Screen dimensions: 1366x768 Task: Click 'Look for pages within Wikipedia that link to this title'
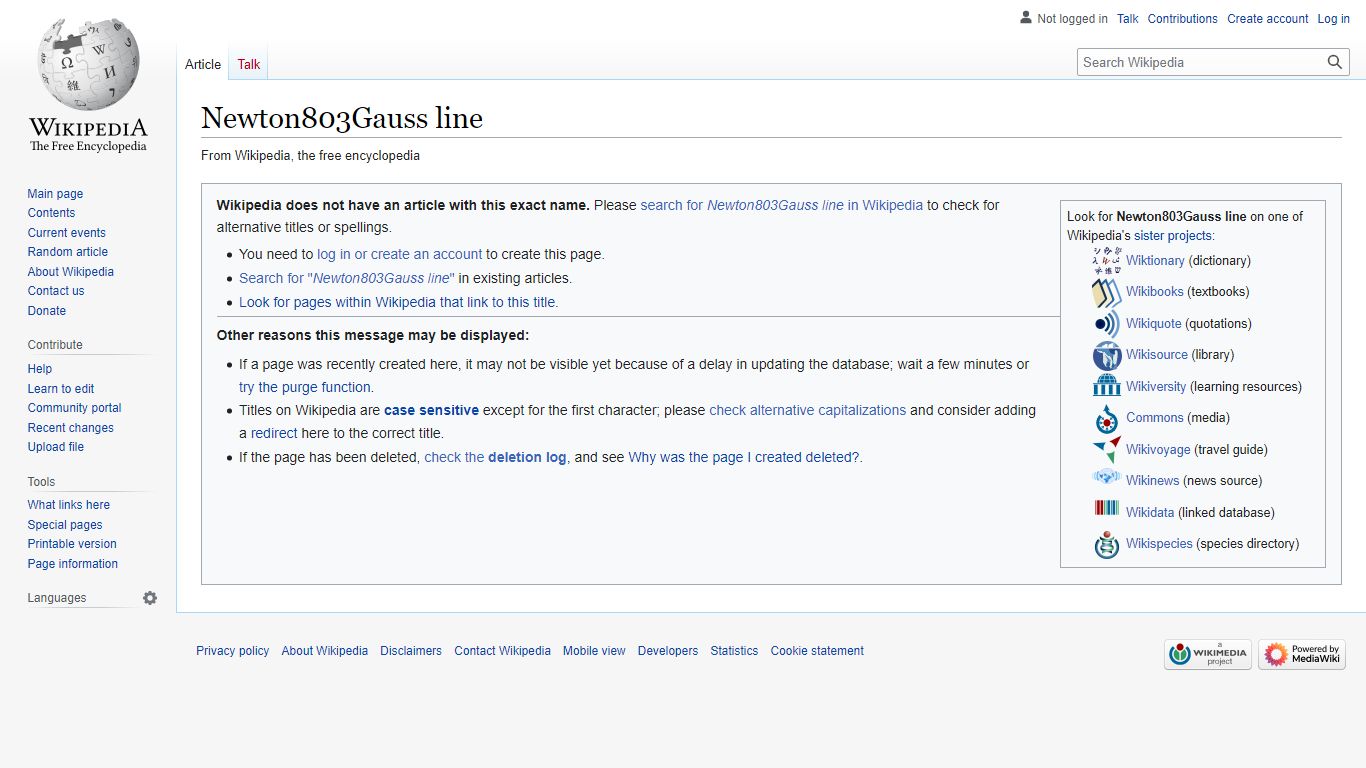click(x=399, y=302)
